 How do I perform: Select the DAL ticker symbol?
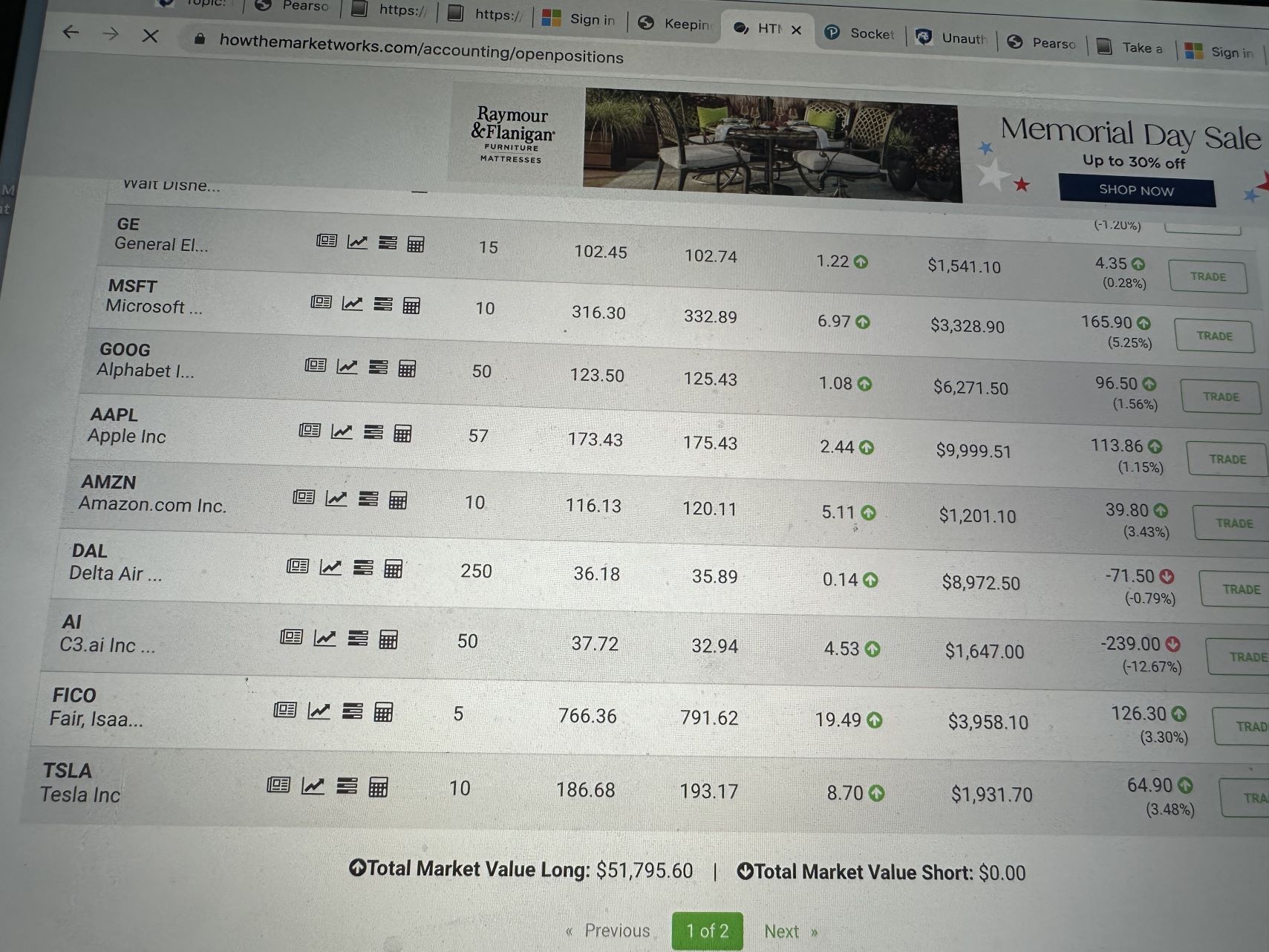(89, 551)
